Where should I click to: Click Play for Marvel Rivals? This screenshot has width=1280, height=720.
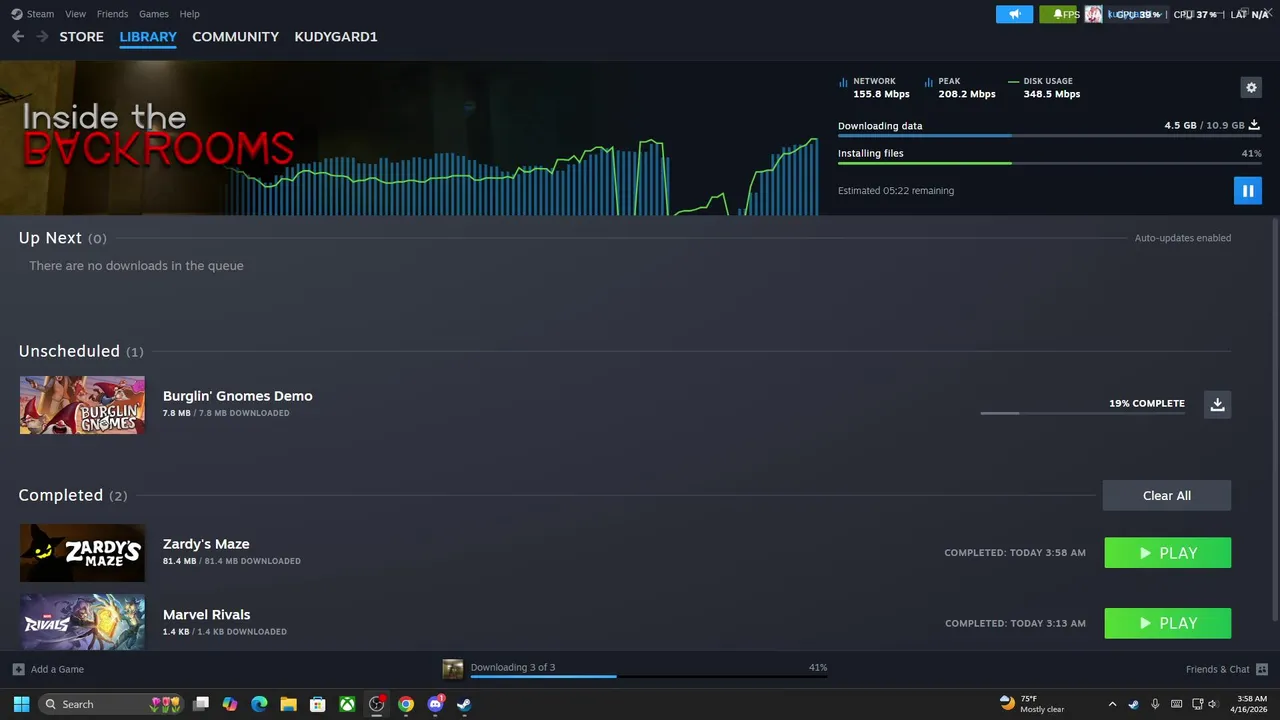click(1167, 623)
